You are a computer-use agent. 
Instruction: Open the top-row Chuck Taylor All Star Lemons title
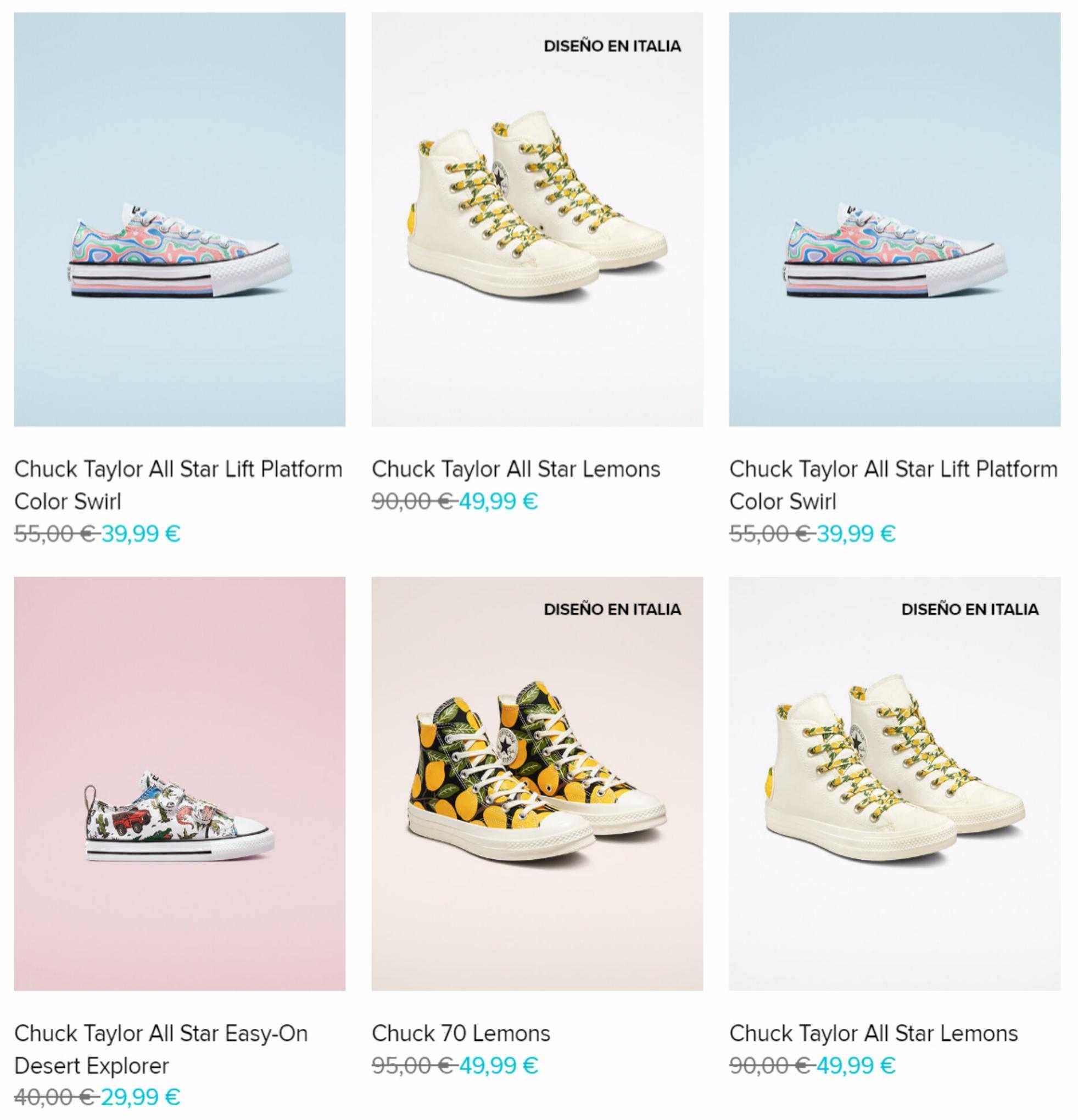coord(516,469)
